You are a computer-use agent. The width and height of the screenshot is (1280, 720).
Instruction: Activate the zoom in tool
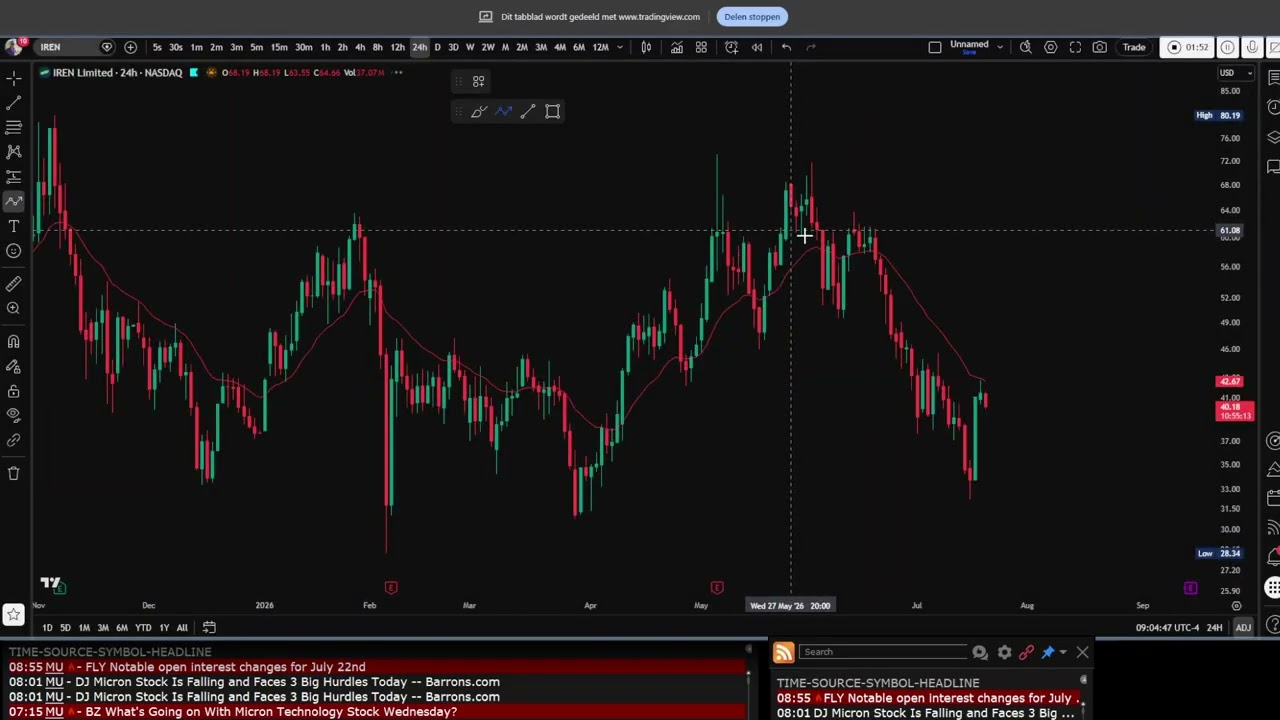point(14,308)
